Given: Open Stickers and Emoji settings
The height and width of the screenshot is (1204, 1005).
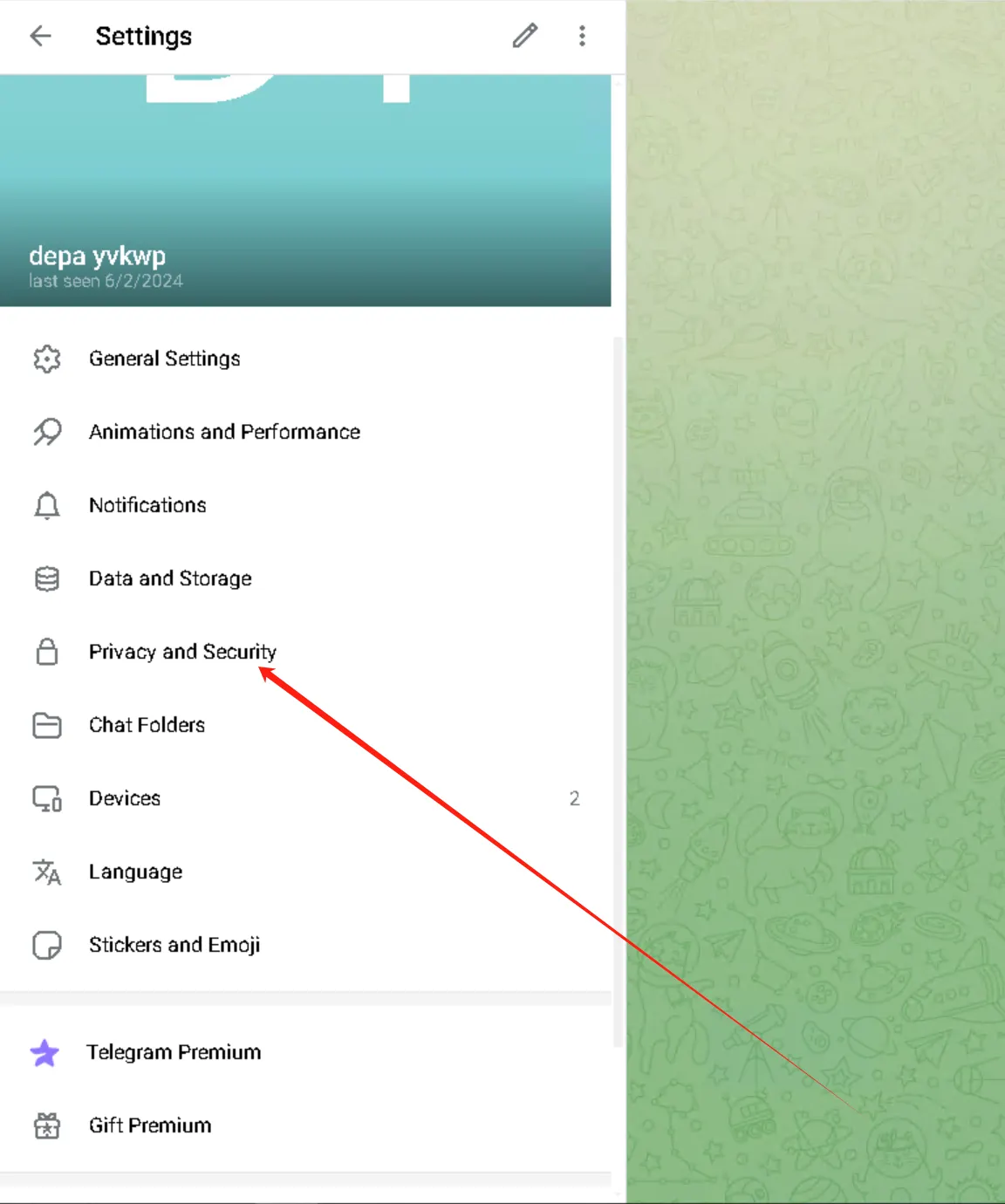Looking at the screenshot, I should (x=305, y=945).
